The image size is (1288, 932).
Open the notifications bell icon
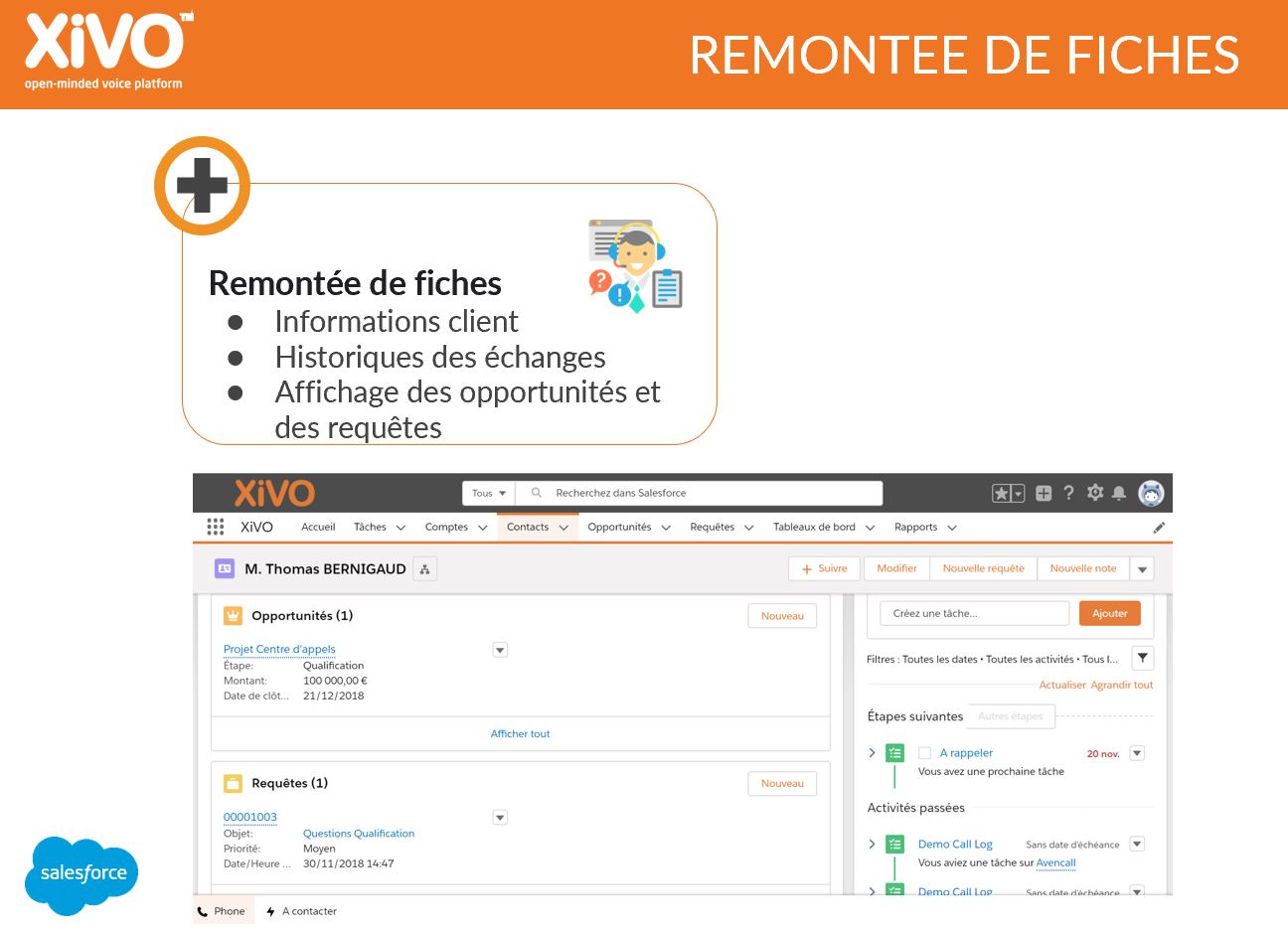point(1120,493)
